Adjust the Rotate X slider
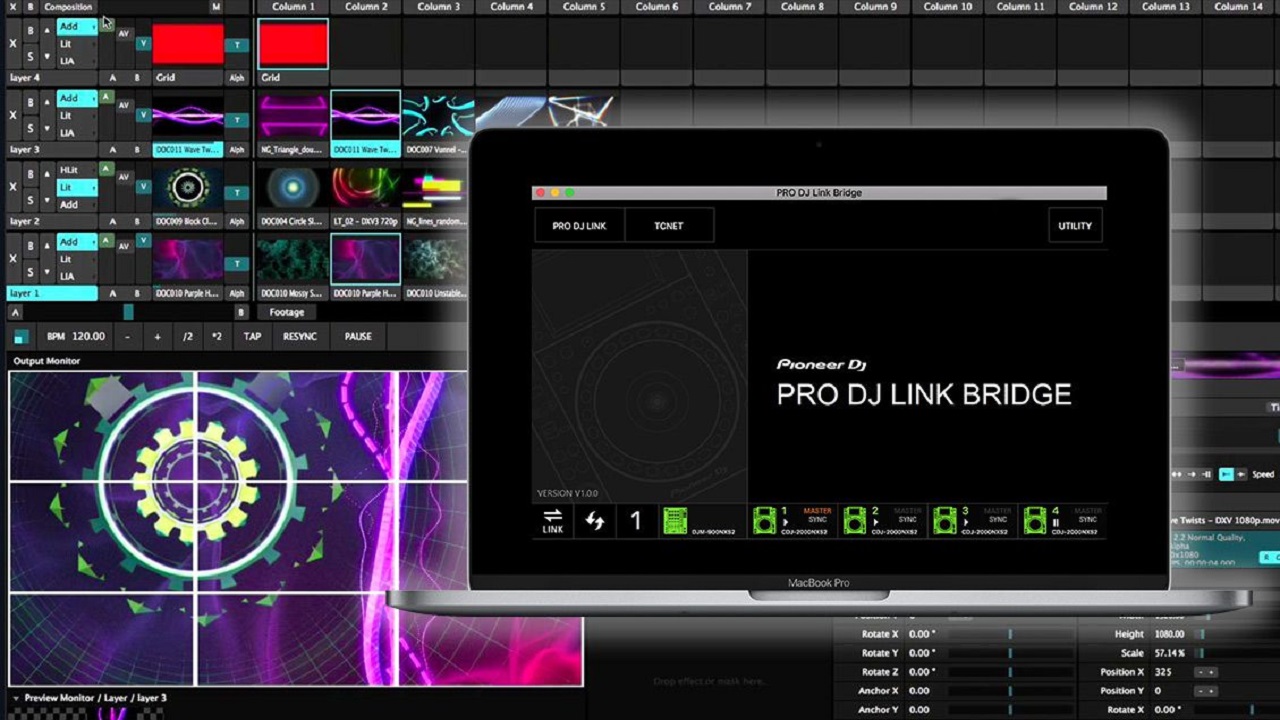Viewport: 1280px width, 720px height. pyautogui.click(x=1009, y=634)
